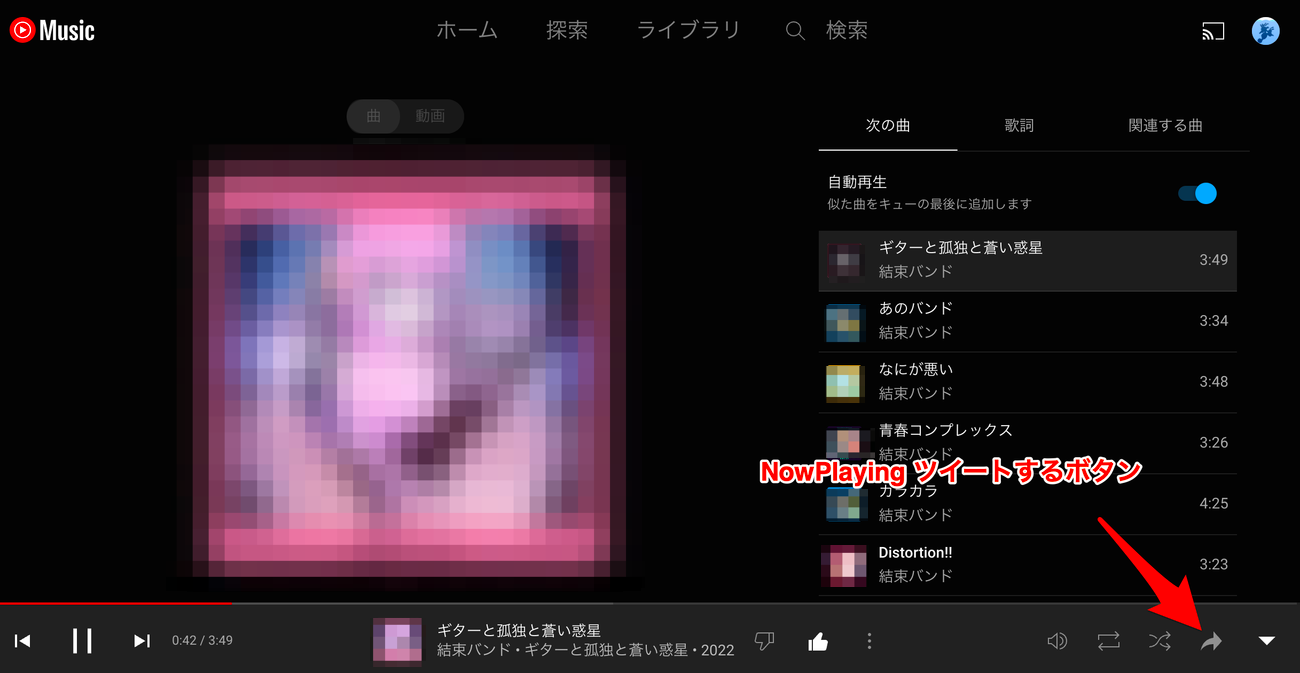Open the ライブラリ tab

tap(689, 31)
